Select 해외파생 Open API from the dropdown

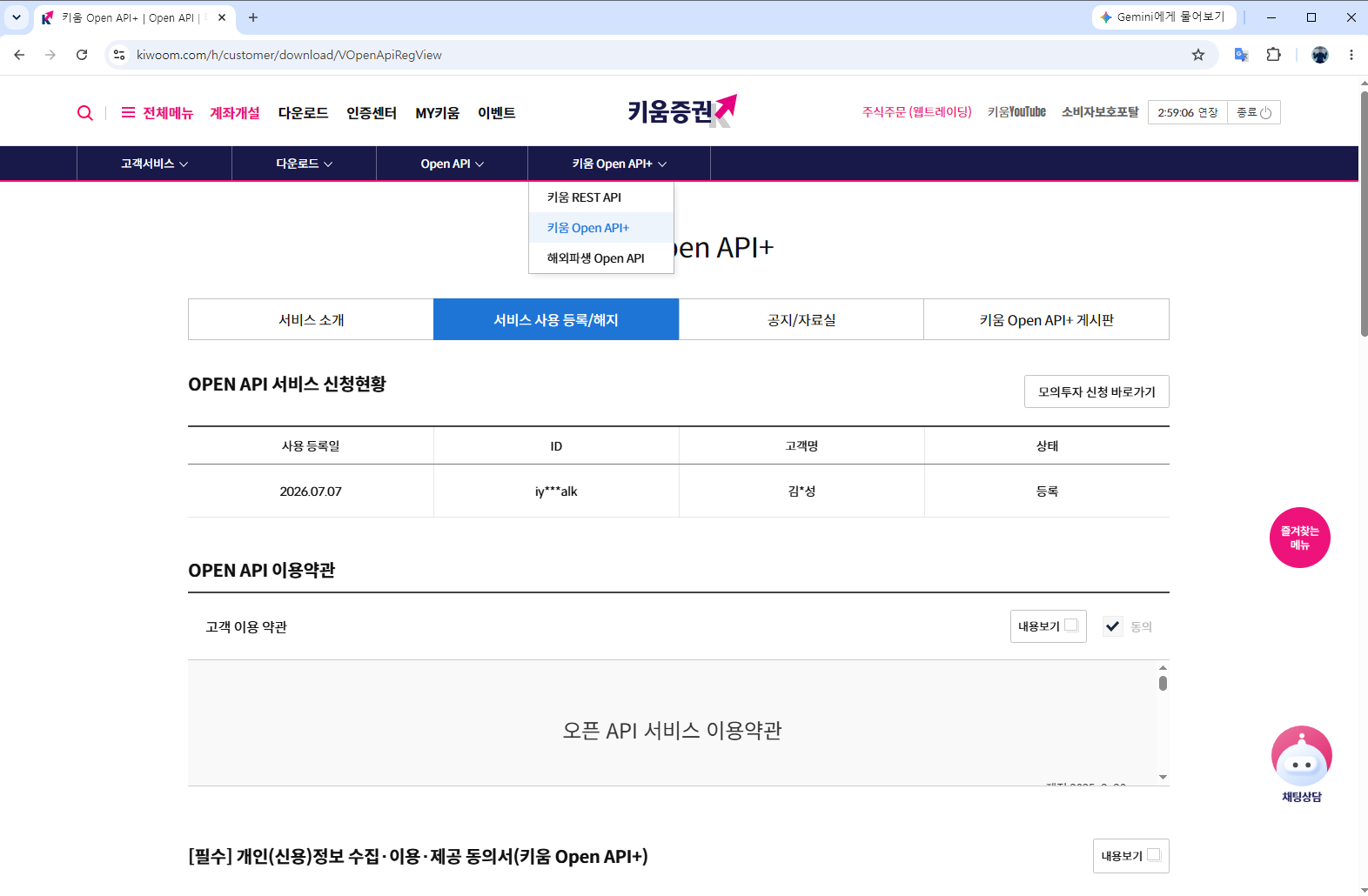point(601,258)
